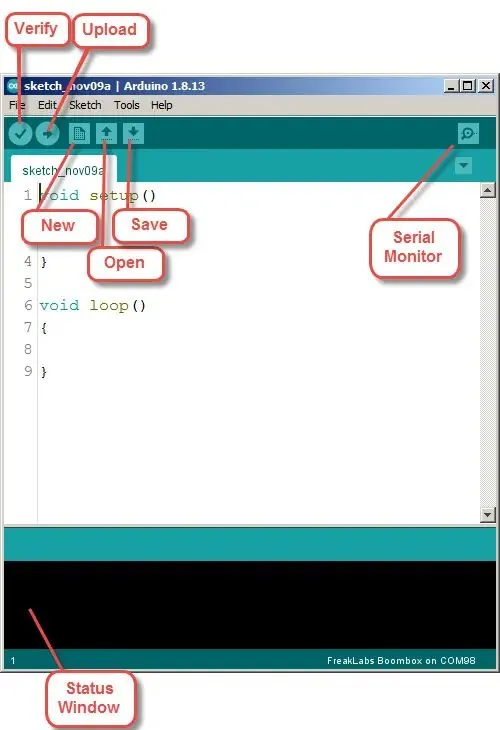Viewport: 500px width, 730px height.
Task: Open the Tools menu
Action: point(127,105)
